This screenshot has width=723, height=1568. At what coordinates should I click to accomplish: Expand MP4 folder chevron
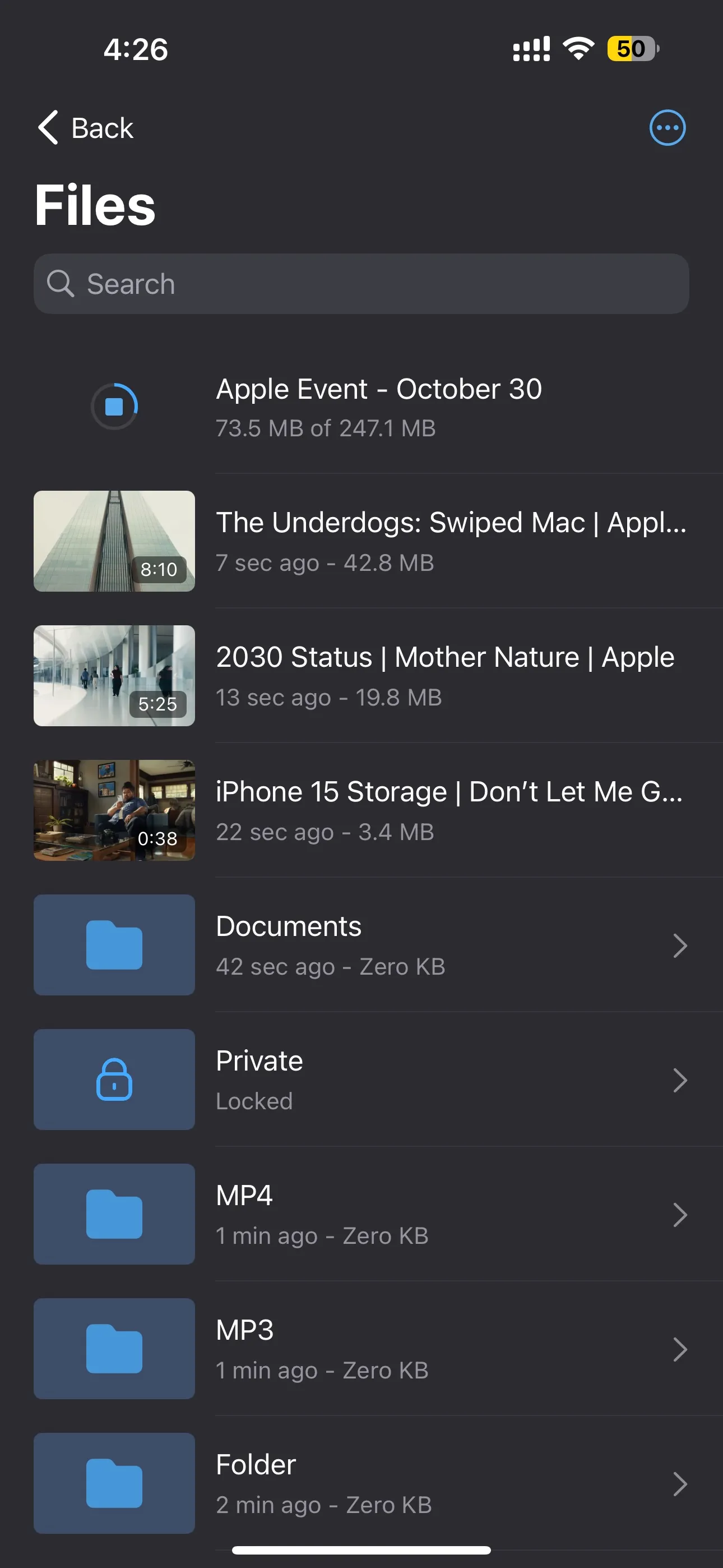click(x=680, y=1214)
